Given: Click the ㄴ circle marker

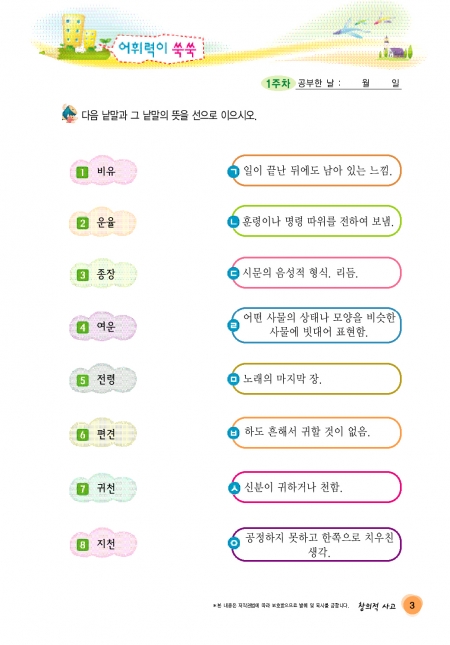Looking at the screenshot, I should (x=233, y=222).
